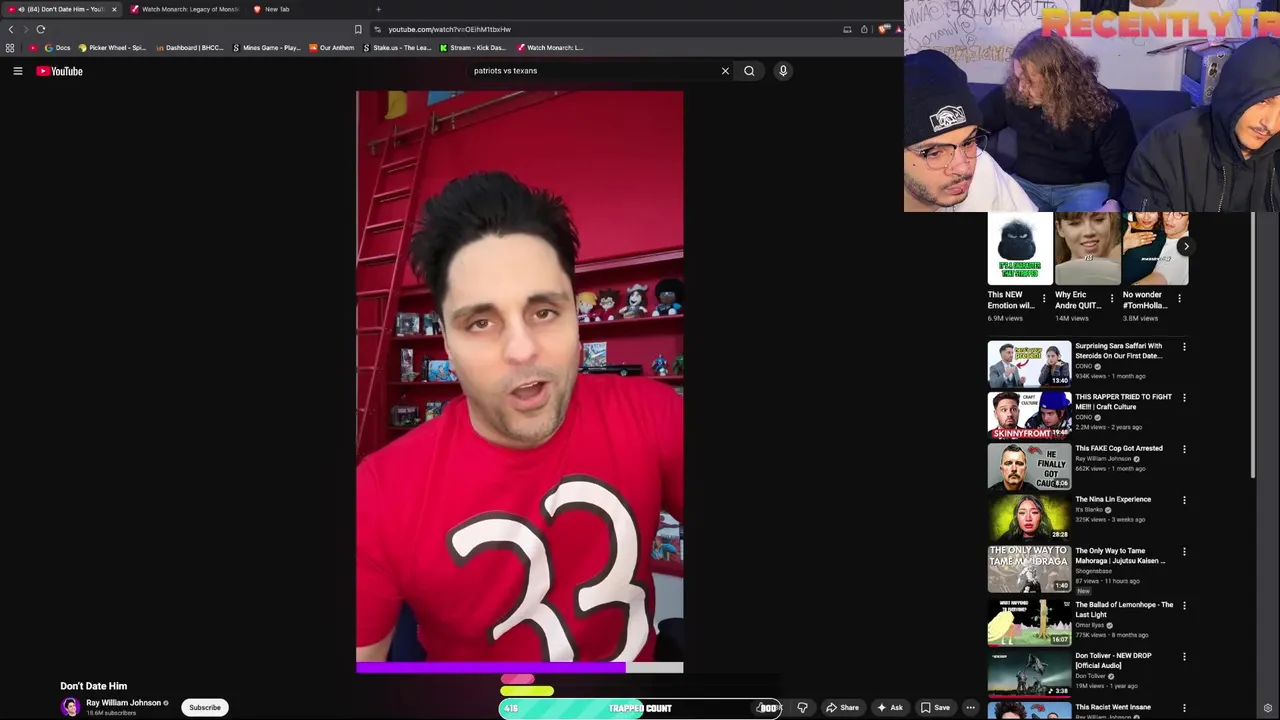
Task: Open options for The Only Way to Tame Mahoraga
Action: tap(1184, 552)
